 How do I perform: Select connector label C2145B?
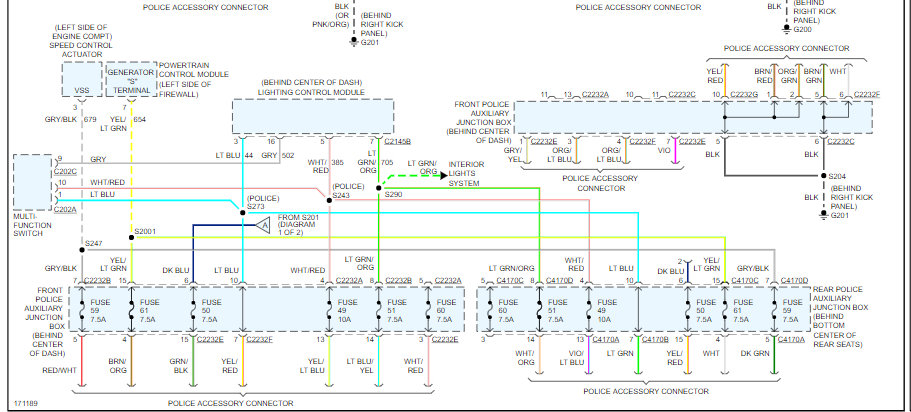pyautogui.click(x=397, y=141)
